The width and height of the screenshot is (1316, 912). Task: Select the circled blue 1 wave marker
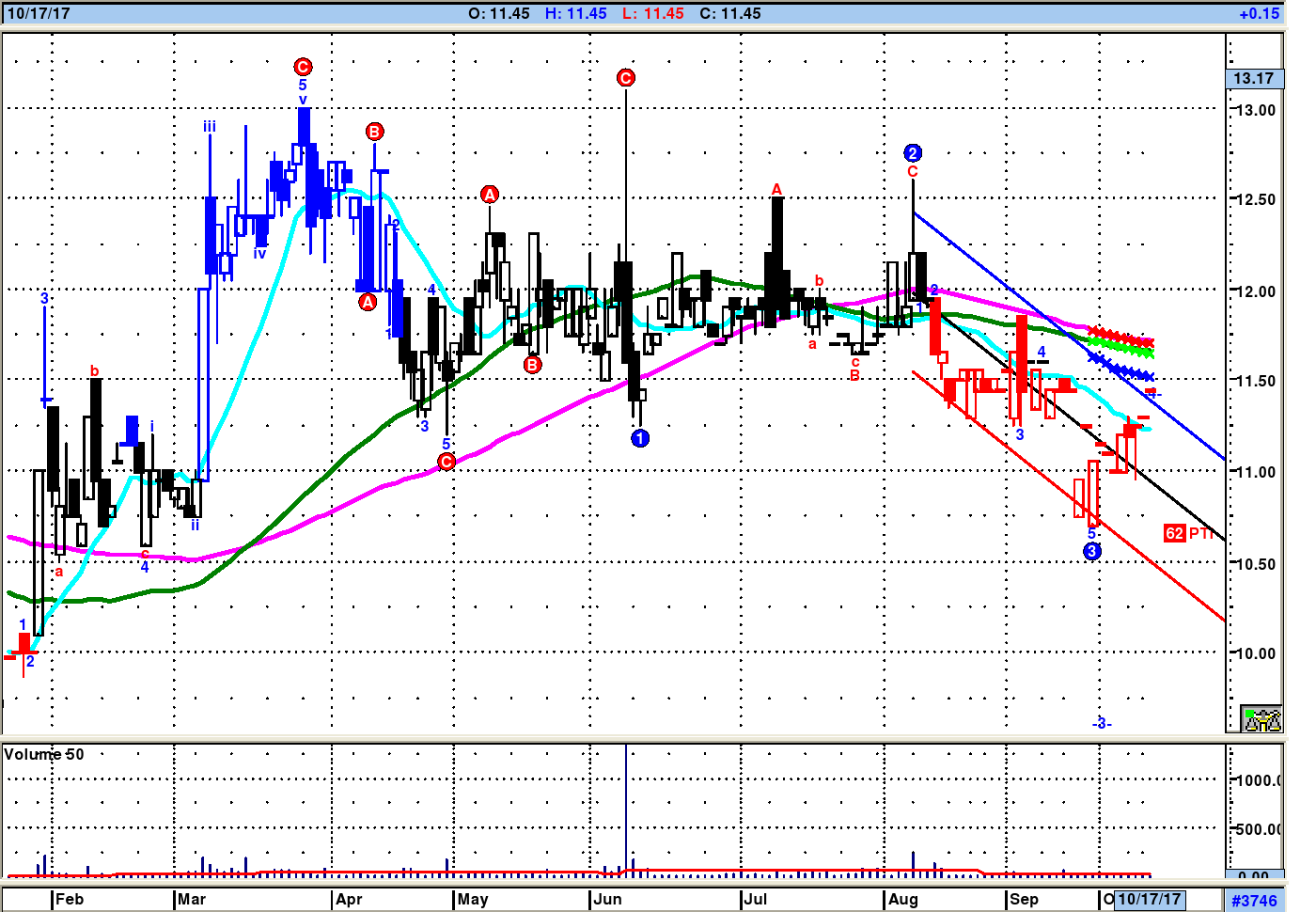(640, 438)
